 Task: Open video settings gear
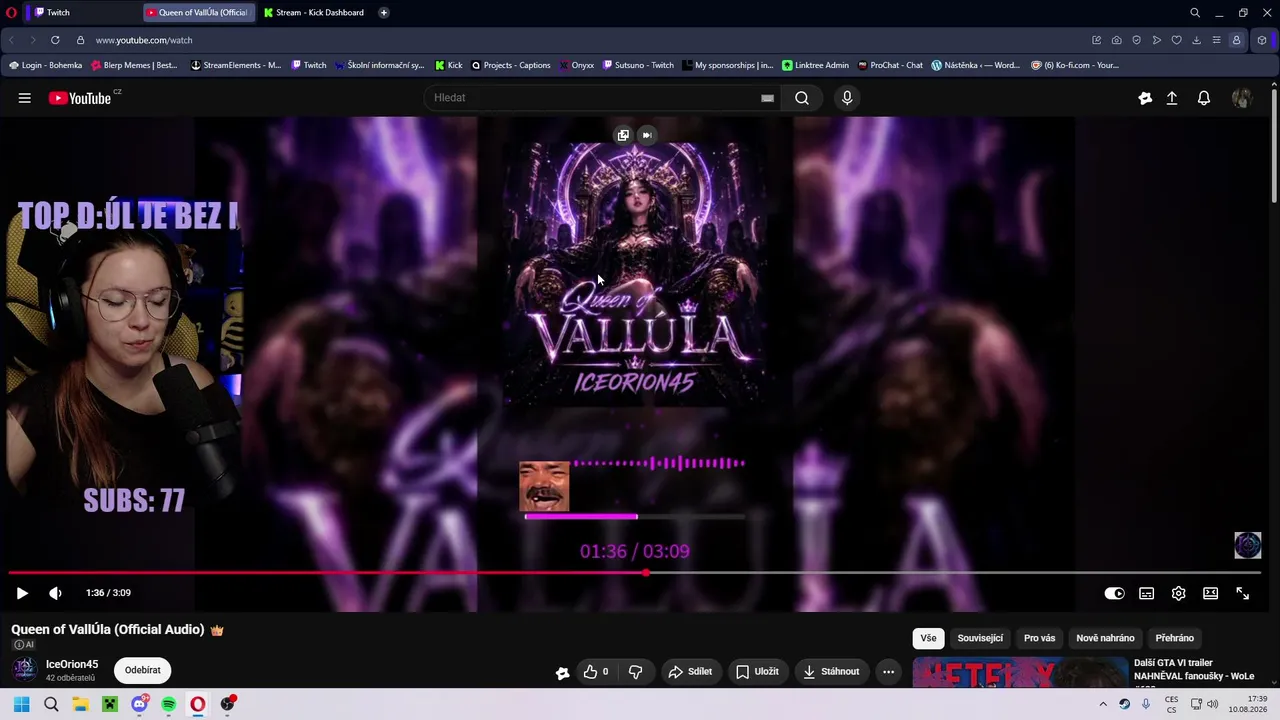click(1178, 593)
